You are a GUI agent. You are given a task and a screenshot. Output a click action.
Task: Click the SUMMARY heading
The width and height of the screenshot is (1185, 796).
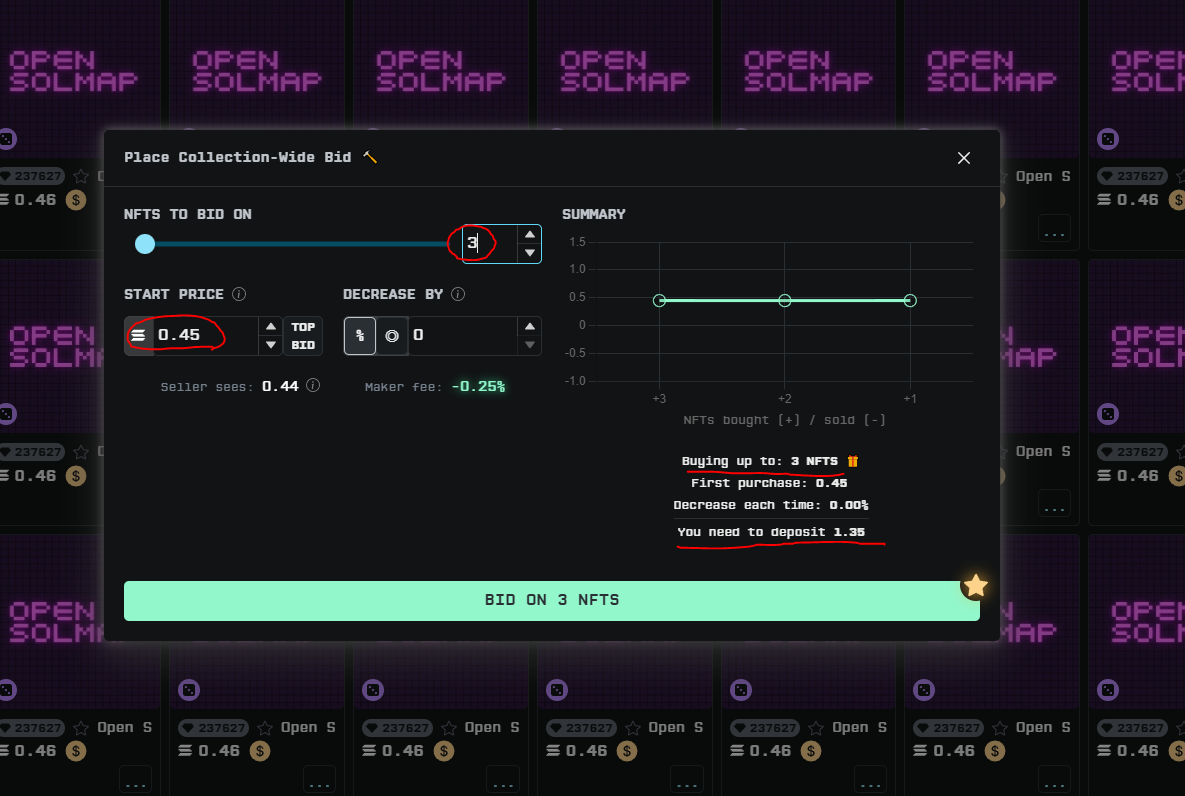pos(594,215)
